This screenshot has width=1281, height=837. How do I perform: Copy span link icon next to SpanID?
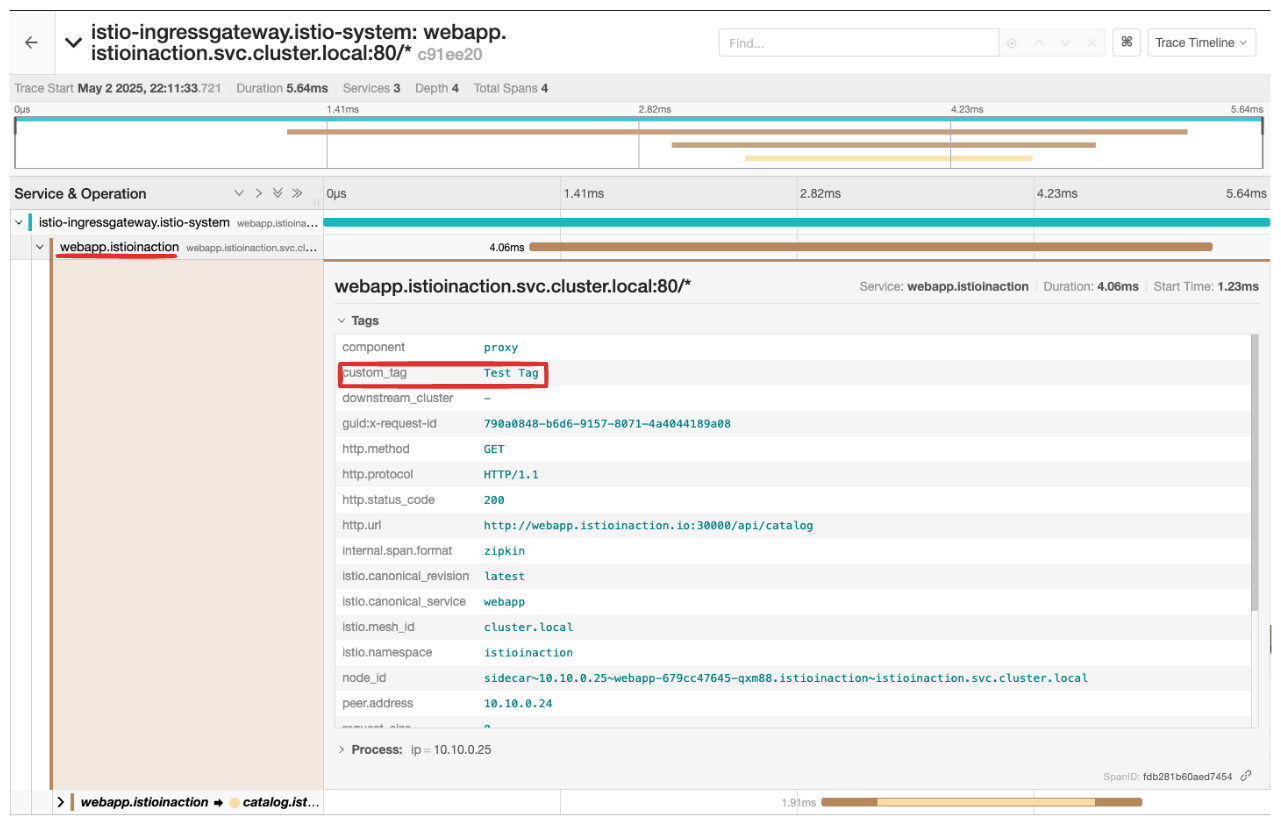(1246, 776)
